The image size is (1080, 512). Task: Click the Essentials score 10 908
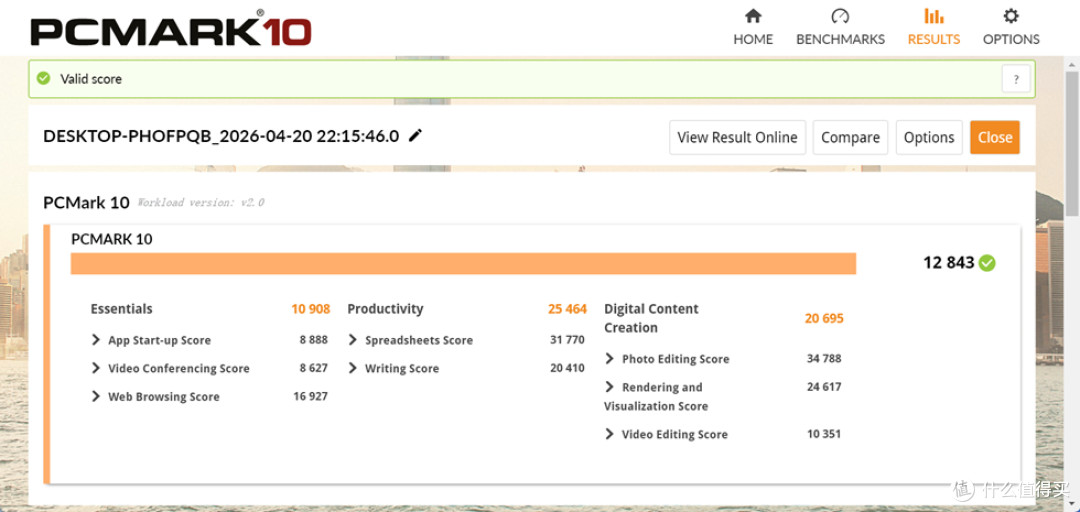pos(311,309)
